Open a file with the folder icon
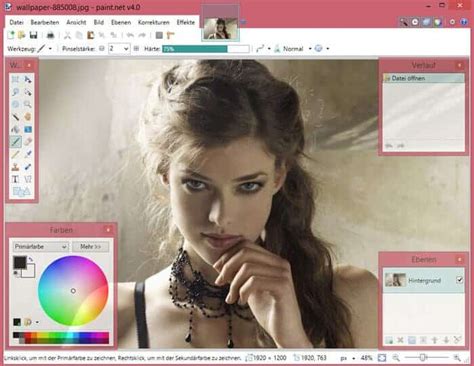This screenshot has width=474, height=366. 22,35
